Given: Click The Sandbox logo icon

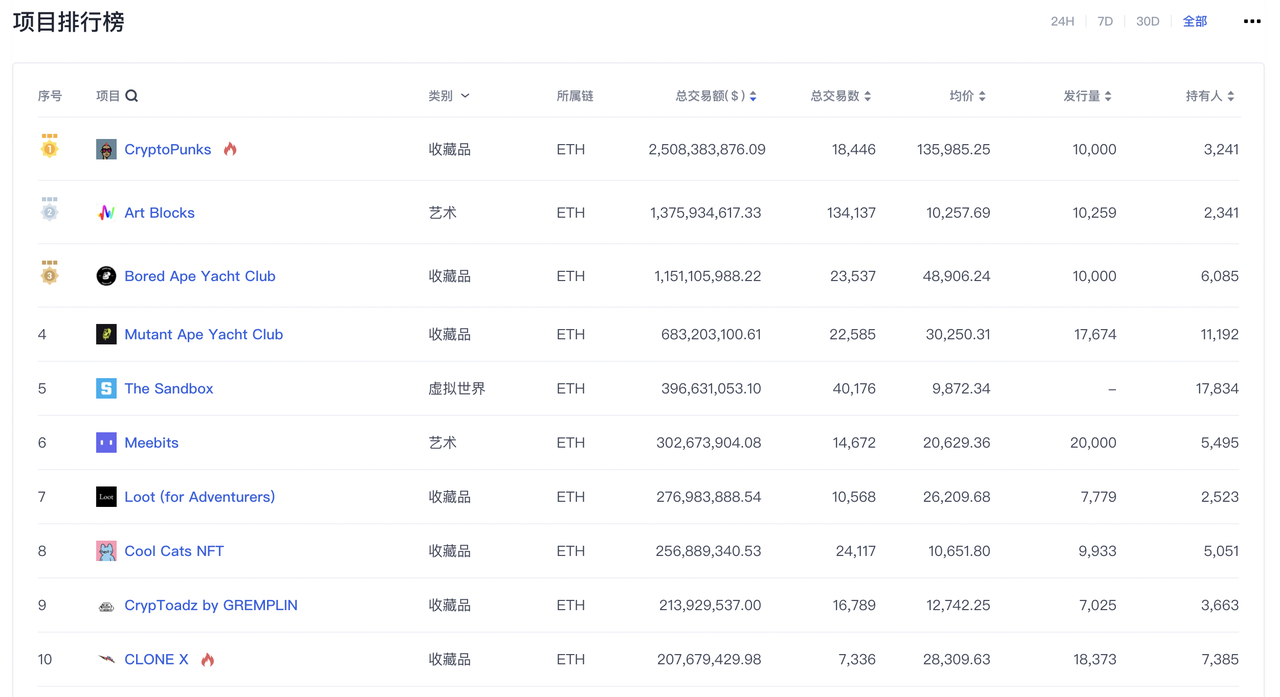Looking at the screenshot, I should (x=106, y=388).
